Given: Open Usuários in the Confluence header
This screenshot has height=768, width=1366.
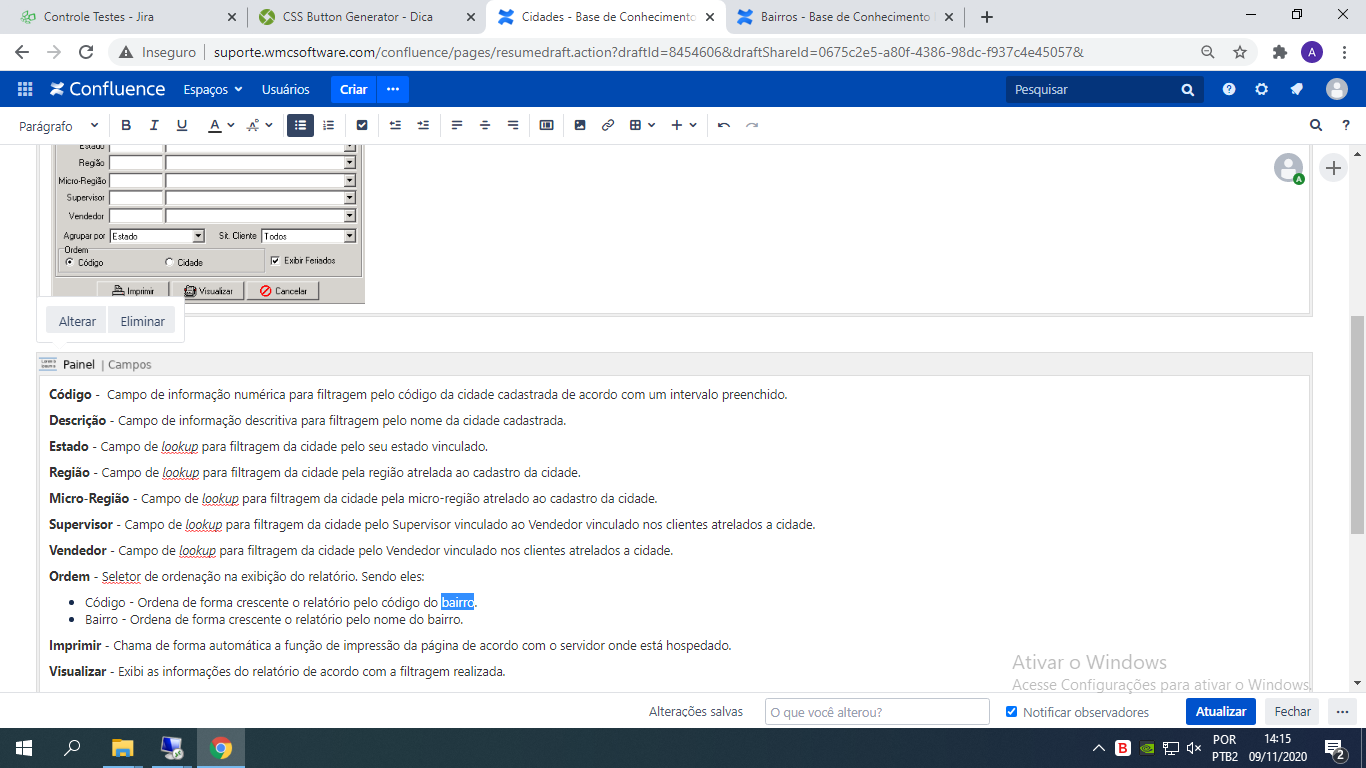Looking at the screenshot, I should pyautogui.click(x=285, y=89).
